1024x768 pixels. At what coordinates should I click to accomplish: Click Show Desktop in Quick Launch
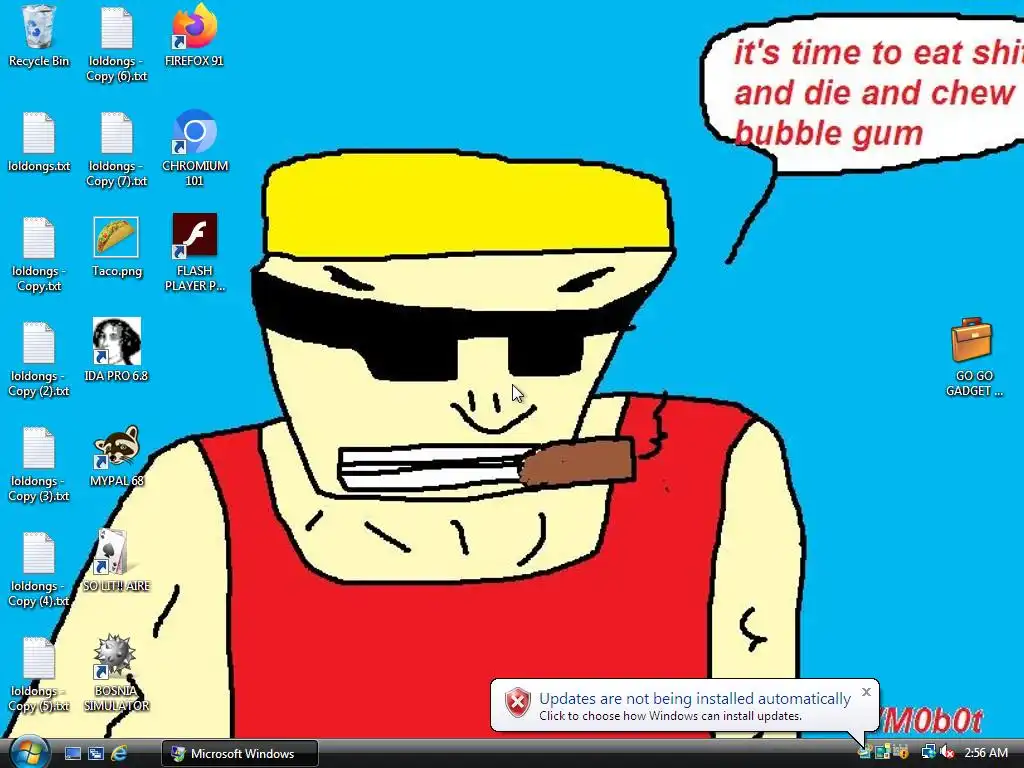[x=72, y=754]
